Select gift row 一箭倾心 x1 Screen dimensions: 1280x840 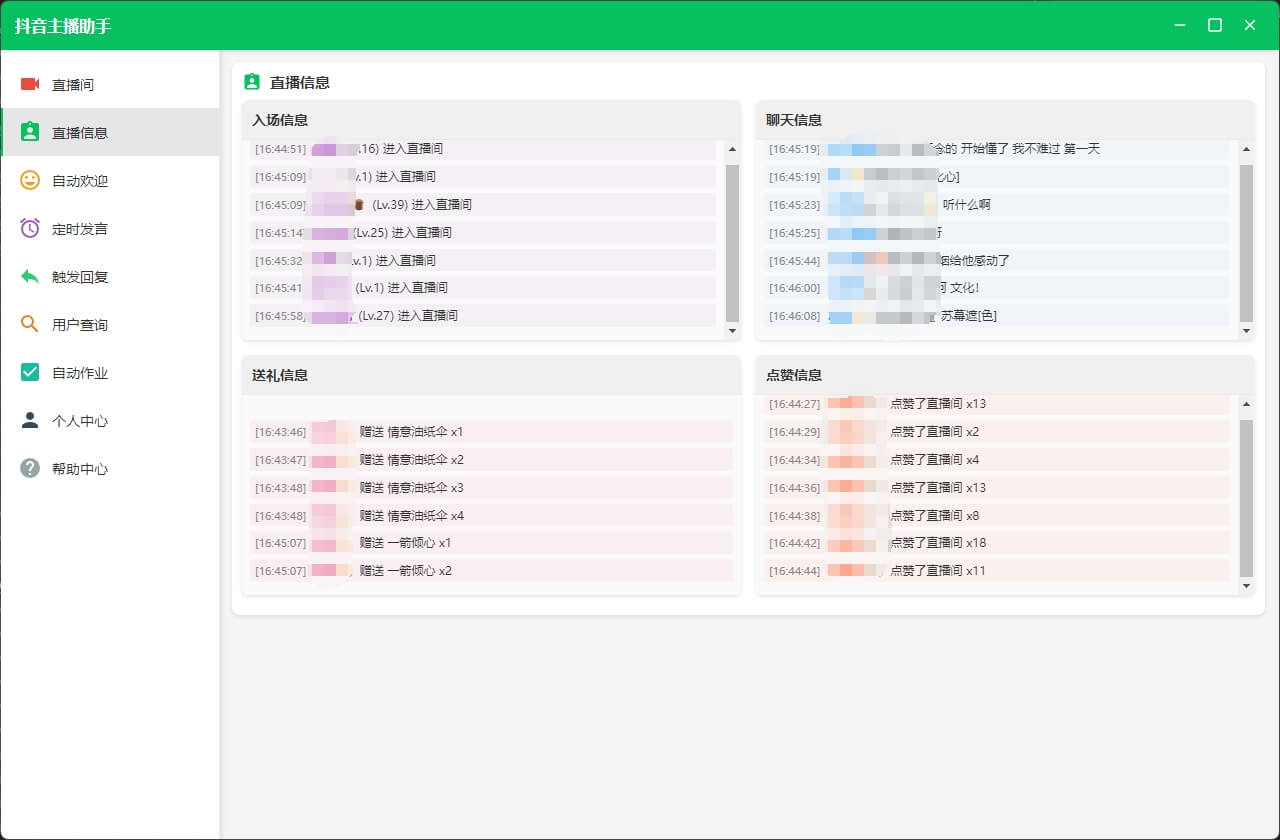[x=491, y=543]
